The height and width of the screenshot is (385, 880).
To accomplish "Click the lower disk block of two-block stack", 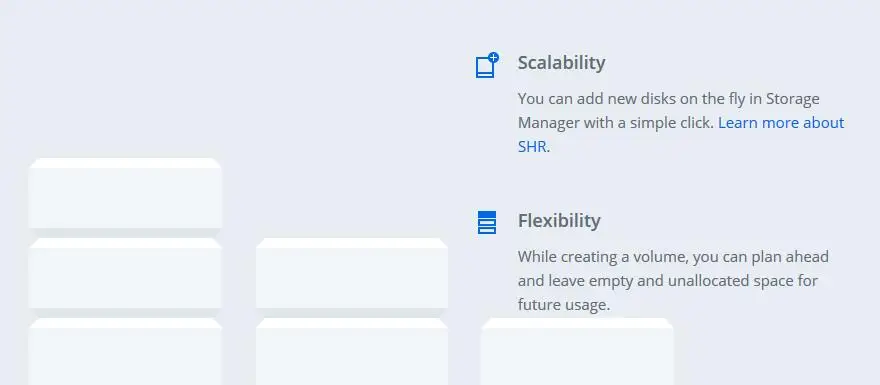I will (352, 352).
